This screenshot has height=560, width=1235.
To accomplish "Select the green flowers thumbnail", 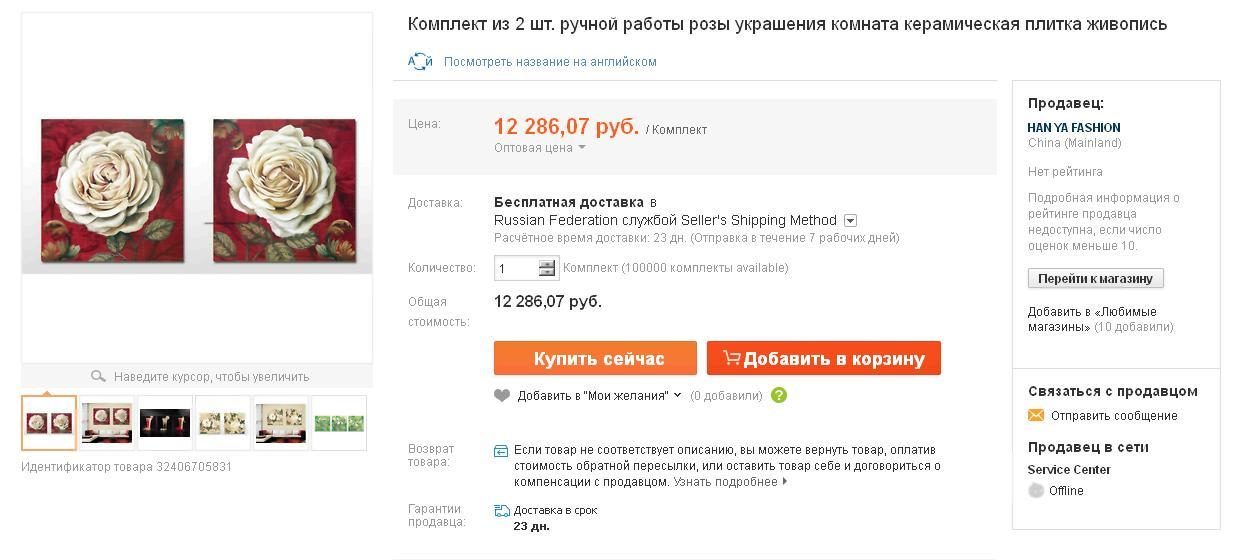I will click(339, 423).
